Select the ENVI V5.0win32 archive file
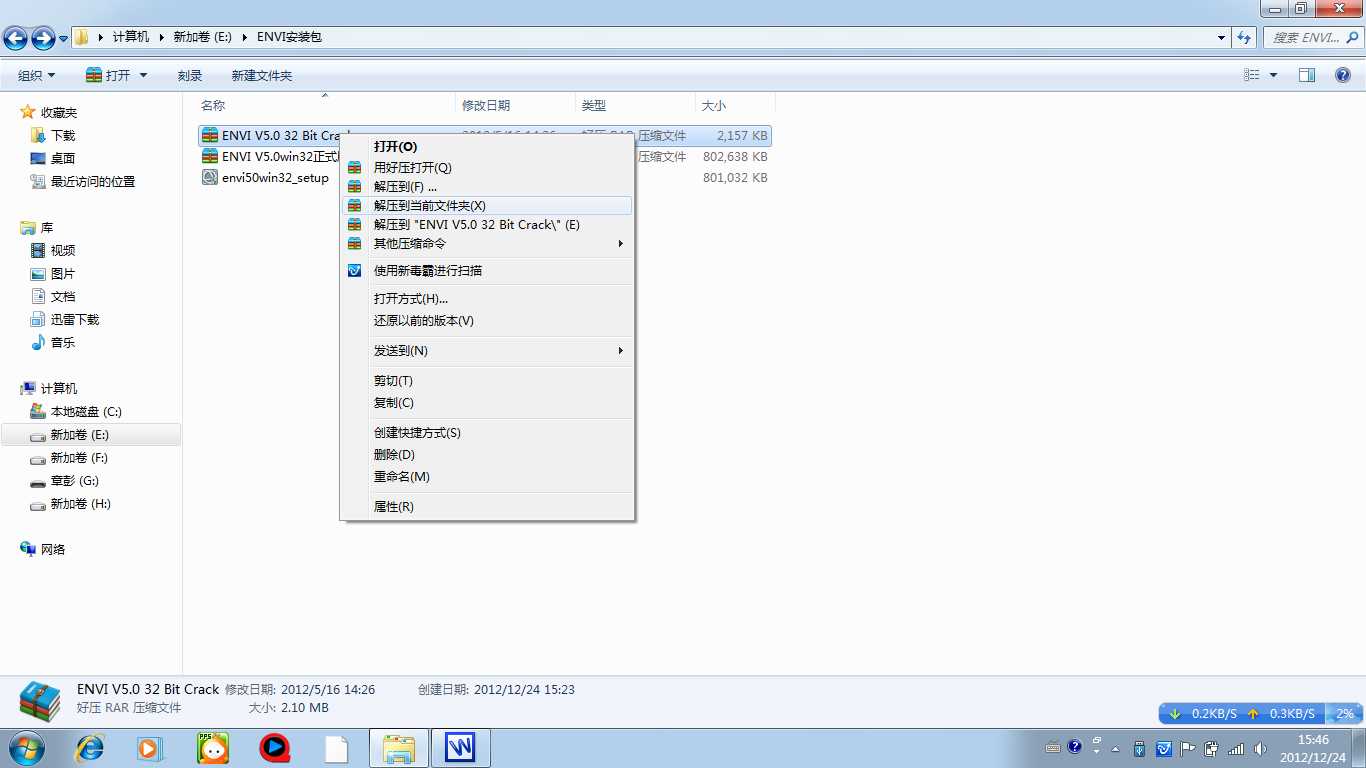Viewport: 1366px width, 768px height. point(270,156)
